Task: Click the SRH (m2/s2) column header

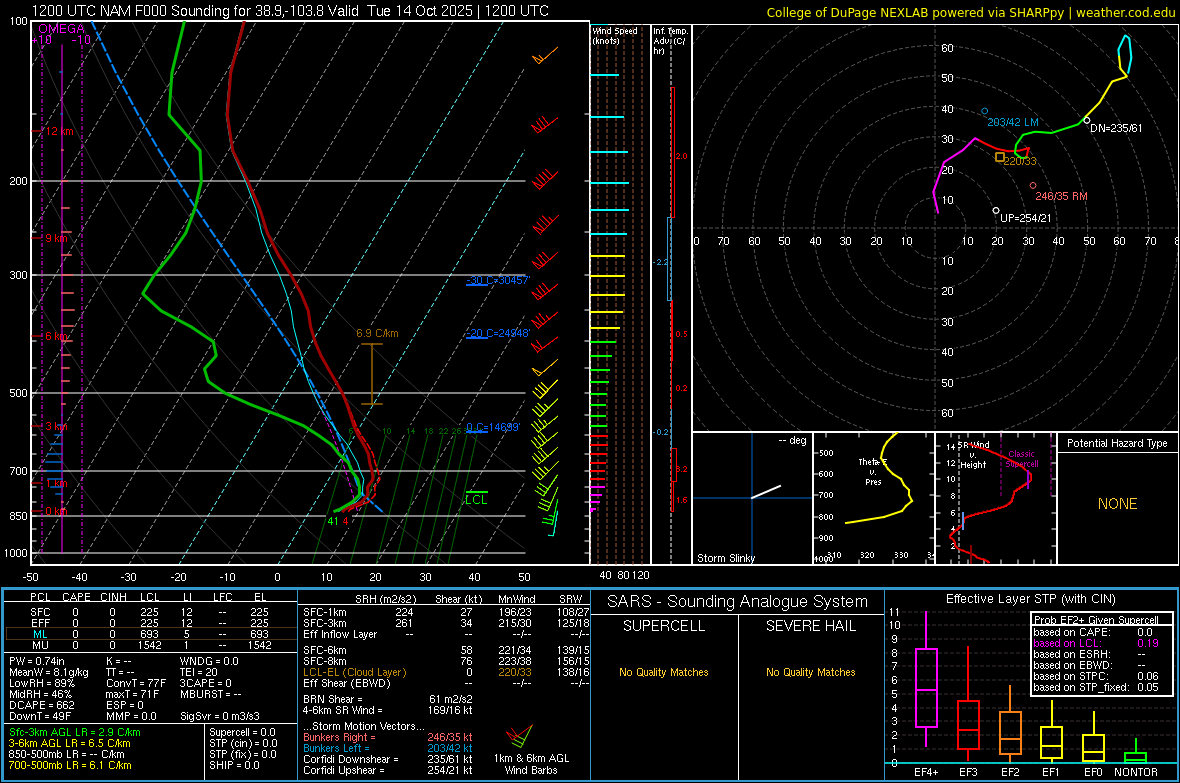Action: (385, 599)
